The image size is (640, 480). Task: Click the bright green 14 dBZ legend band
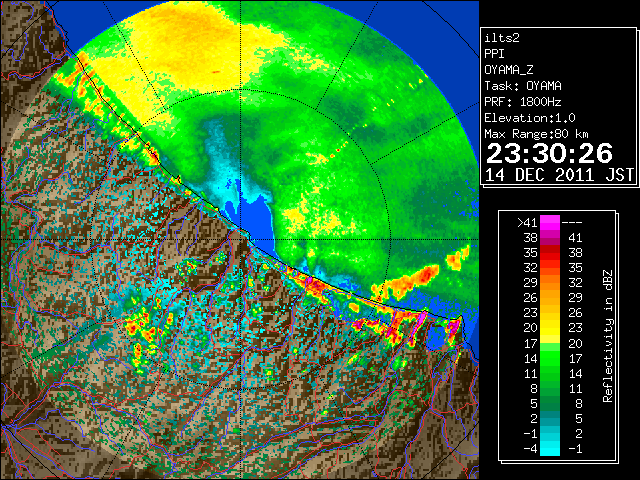click(550, 358)
